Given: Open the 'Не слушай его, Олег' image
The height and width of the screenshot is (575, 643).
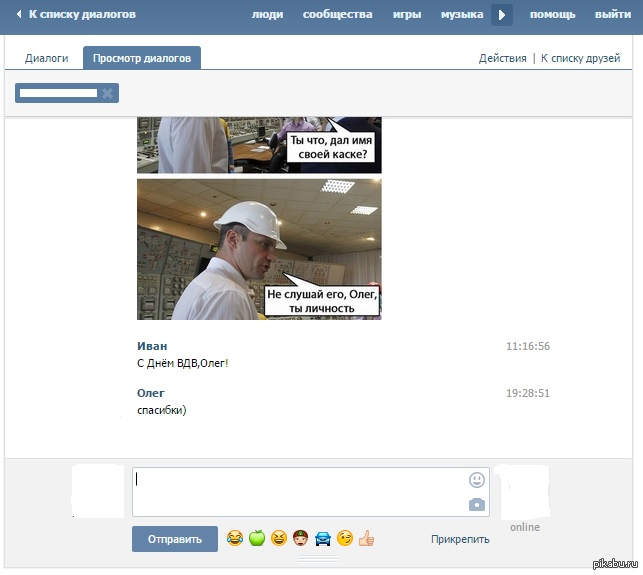Looking at the screenshot, I should point(259,249).
